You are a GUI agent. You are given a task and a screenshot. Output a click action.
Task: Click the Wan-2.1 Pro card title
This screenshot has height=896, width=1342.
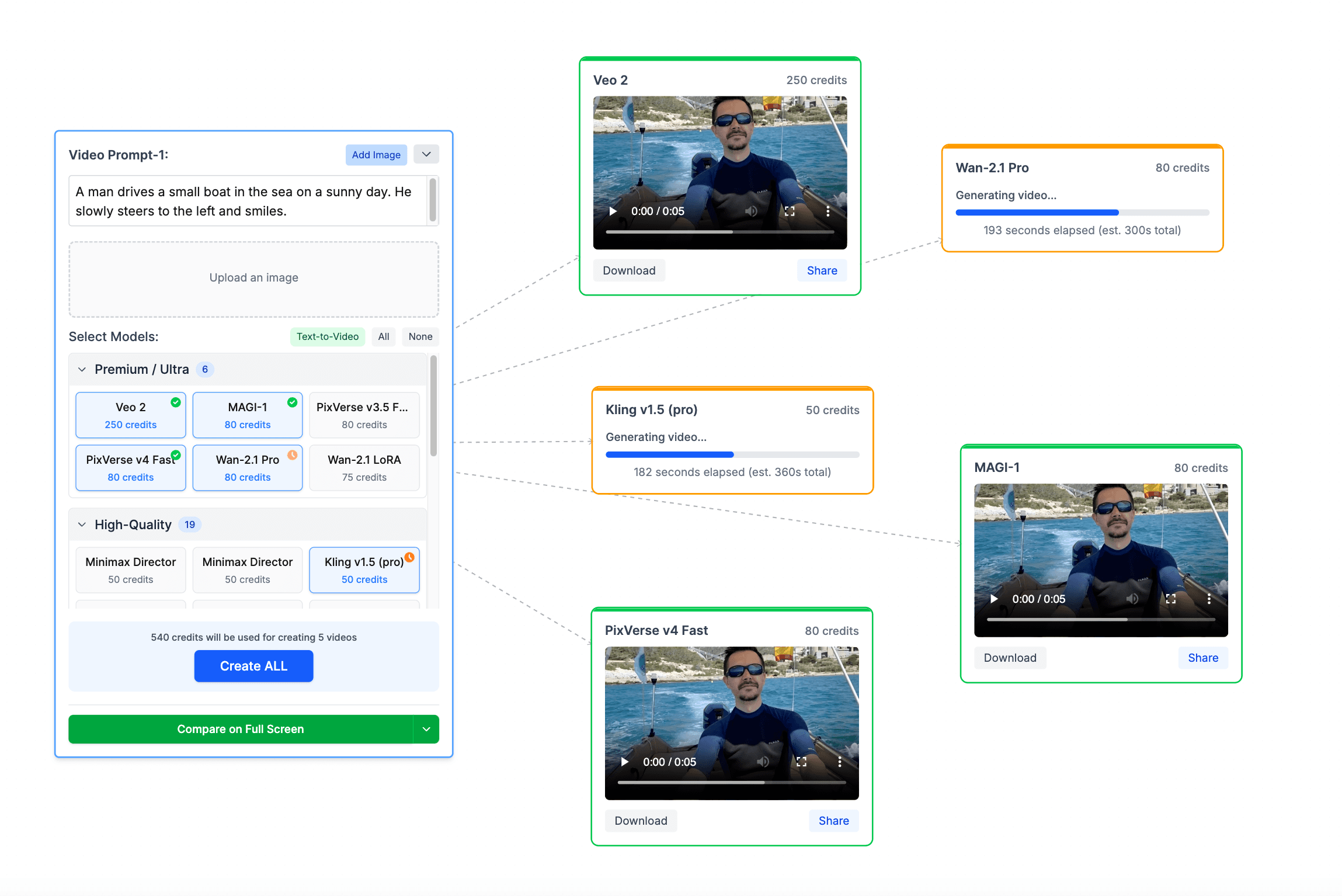pos(992,168)
